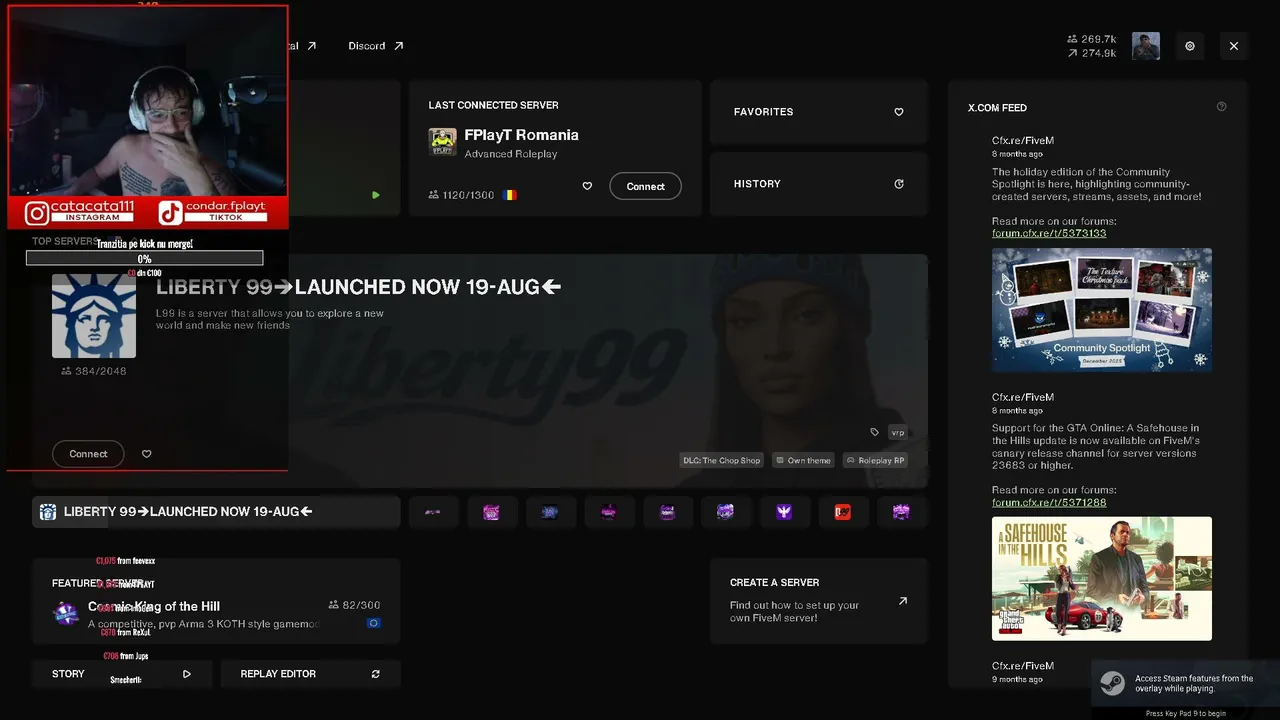This screenshot has height=720, width=1280.
Task: Click the tag icon beside vrp
Action: click(874, 432)
